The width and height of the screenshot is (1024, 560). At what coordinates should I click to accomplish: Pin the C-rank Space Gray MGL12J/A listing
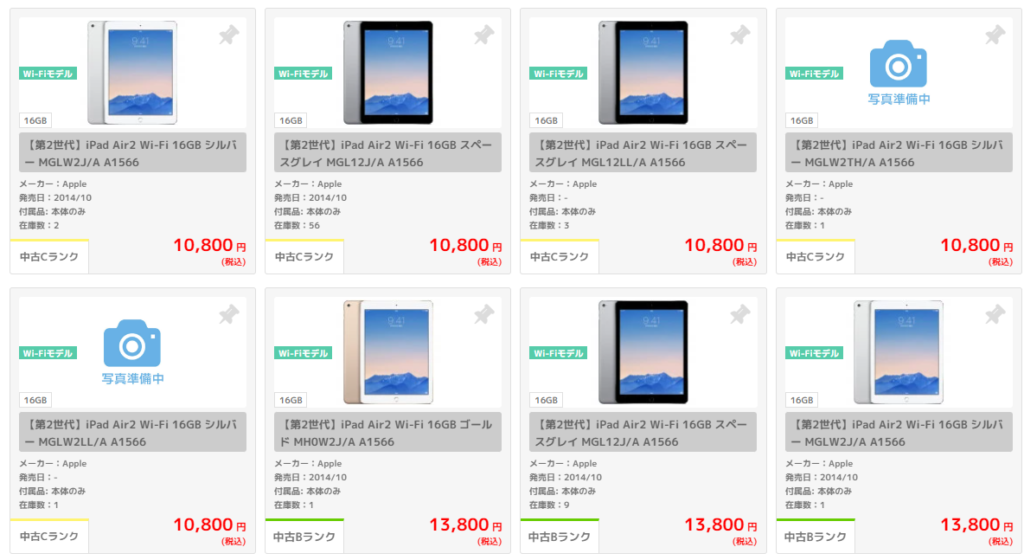click(484, 36)
